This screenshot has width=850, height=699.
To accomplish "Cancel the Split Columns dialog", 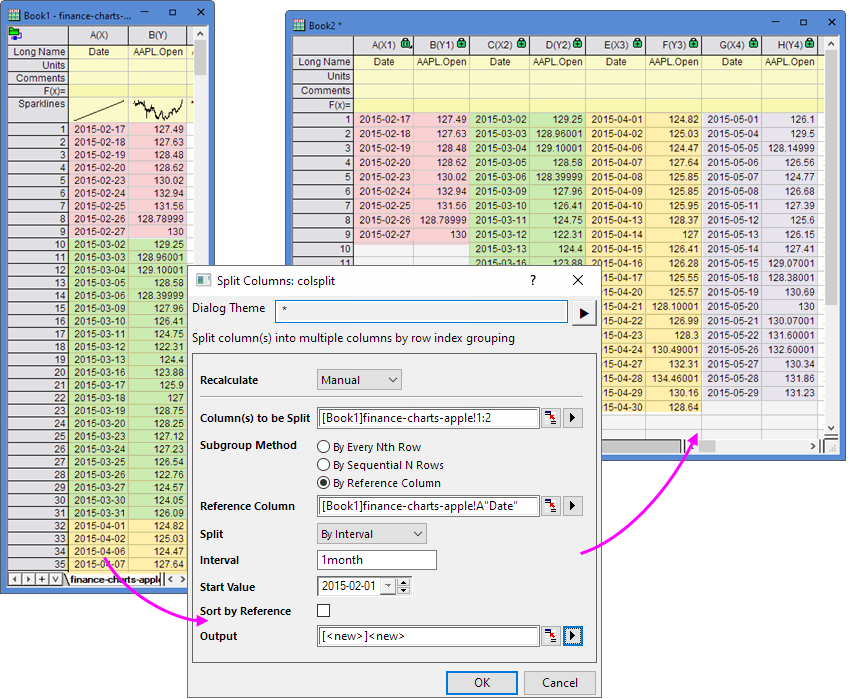I will 559,682.
